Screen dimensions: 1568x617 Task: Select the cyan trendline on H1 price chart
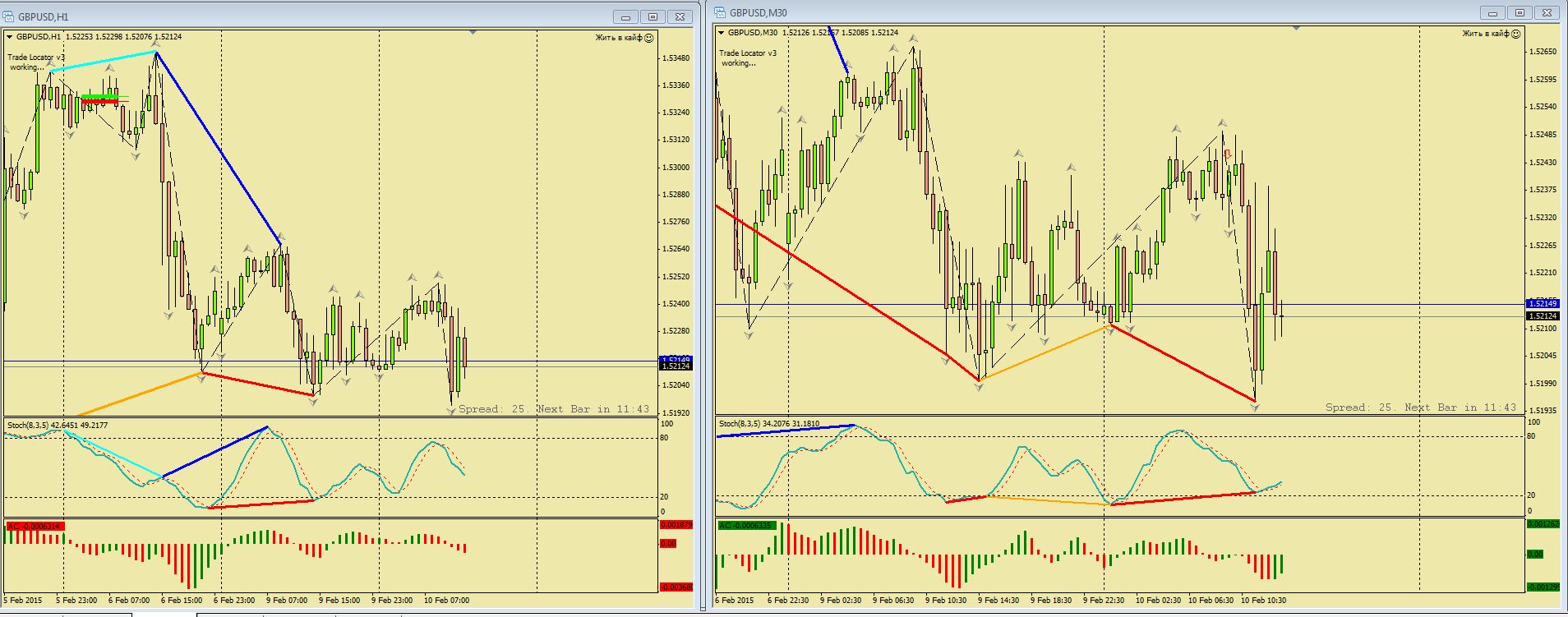[103, 61]
